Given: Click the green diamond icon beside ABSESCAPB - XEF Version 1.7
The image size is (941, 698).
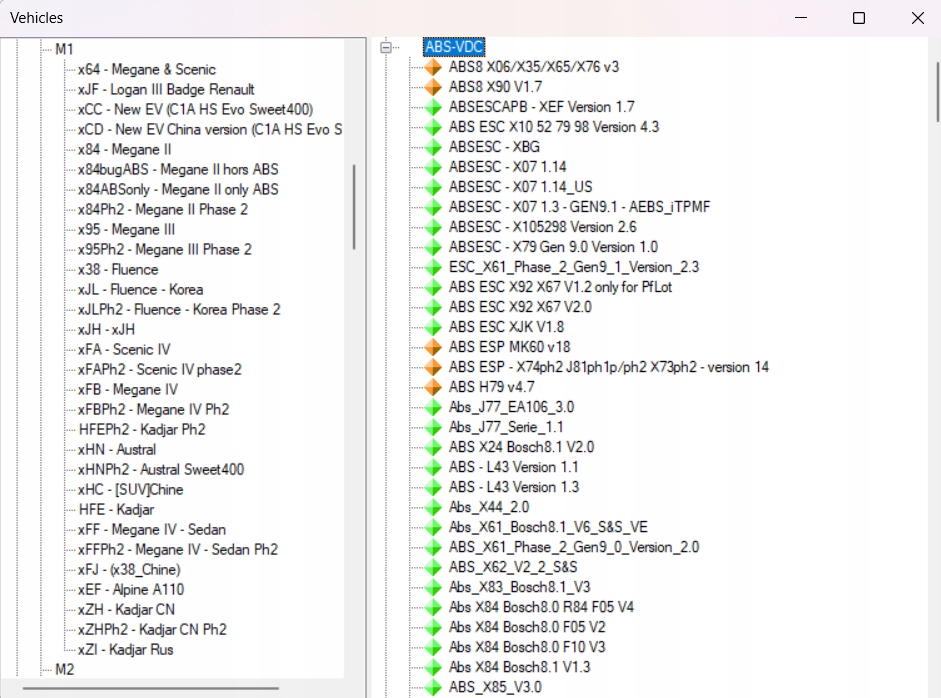Looking at the screenshot, I should coord(433,107).
